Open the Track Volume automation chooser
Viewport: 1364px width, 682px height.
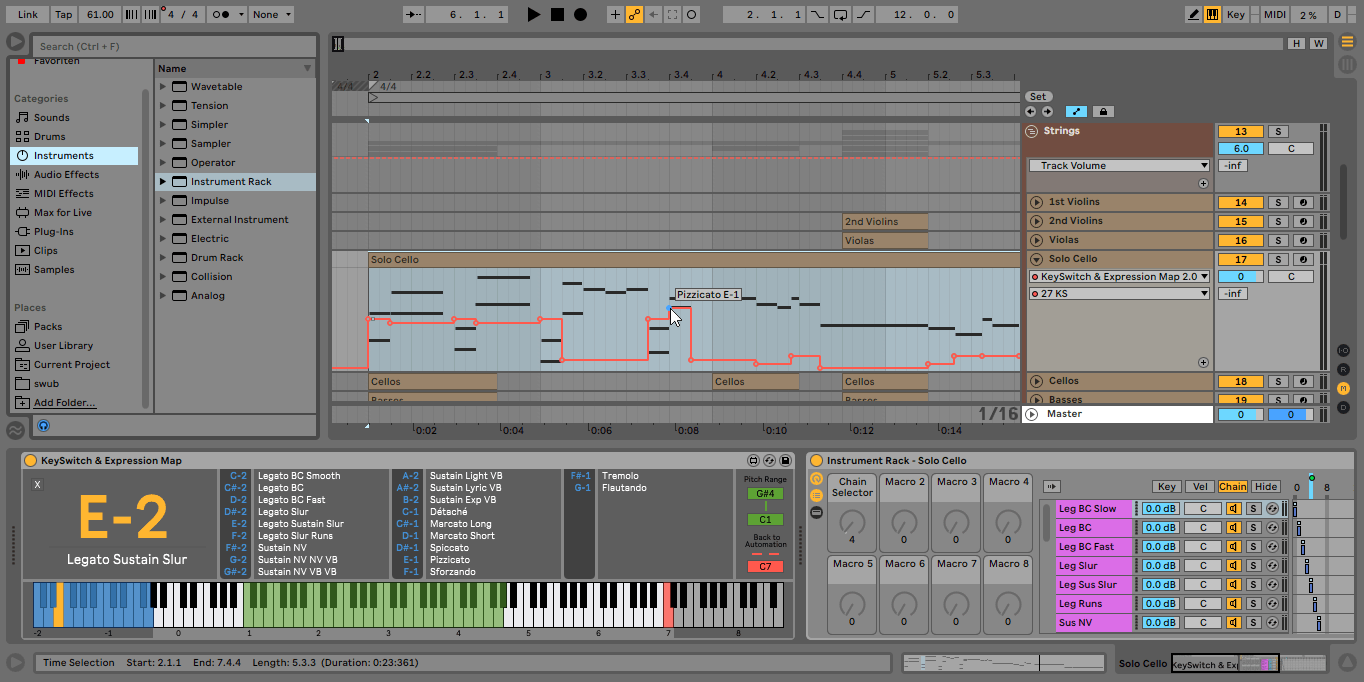(x=1119, y=166)
